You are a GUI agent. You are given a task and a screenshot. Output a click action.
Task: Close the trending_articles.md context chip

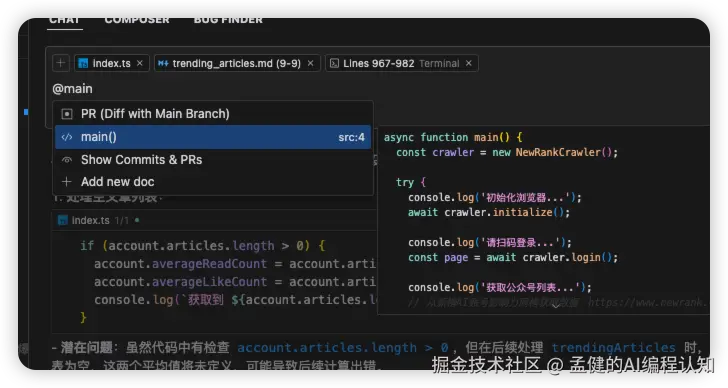pyautogui.click(x=311, y=63)
